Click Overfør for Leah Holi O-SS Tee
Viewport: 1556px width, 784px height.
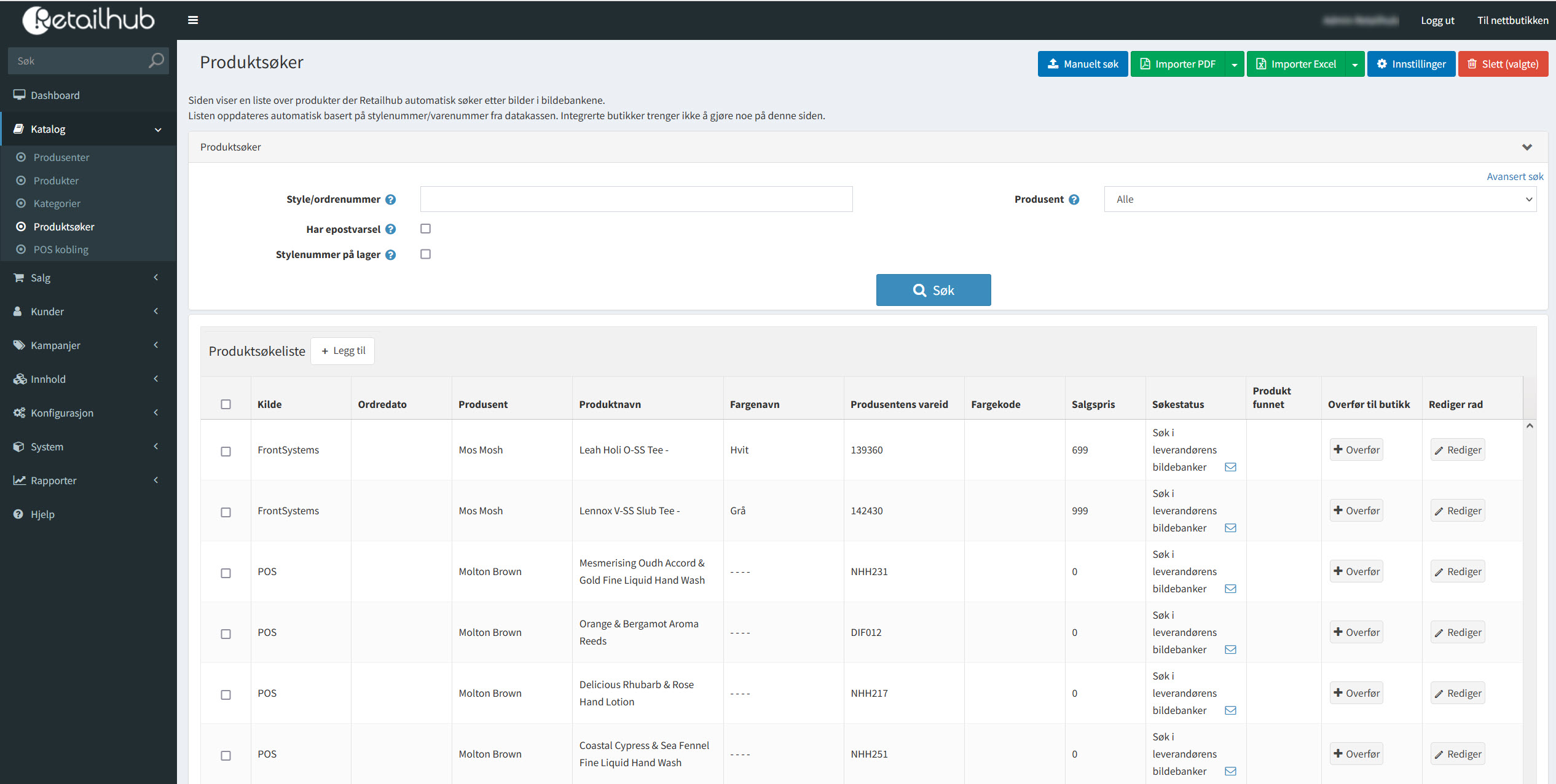(x=1356, y=450)
